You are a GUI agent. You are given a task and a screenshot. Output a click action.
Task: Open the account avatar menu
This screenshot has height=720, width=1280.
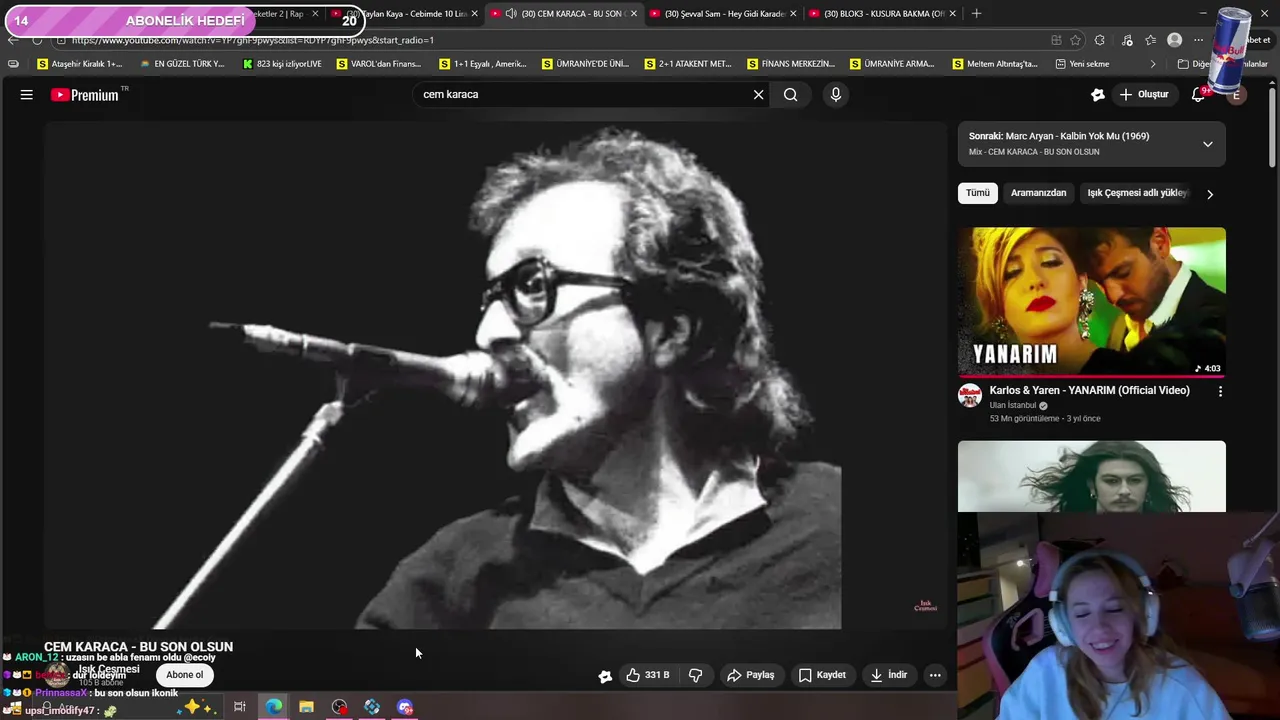click(1236, 95)
